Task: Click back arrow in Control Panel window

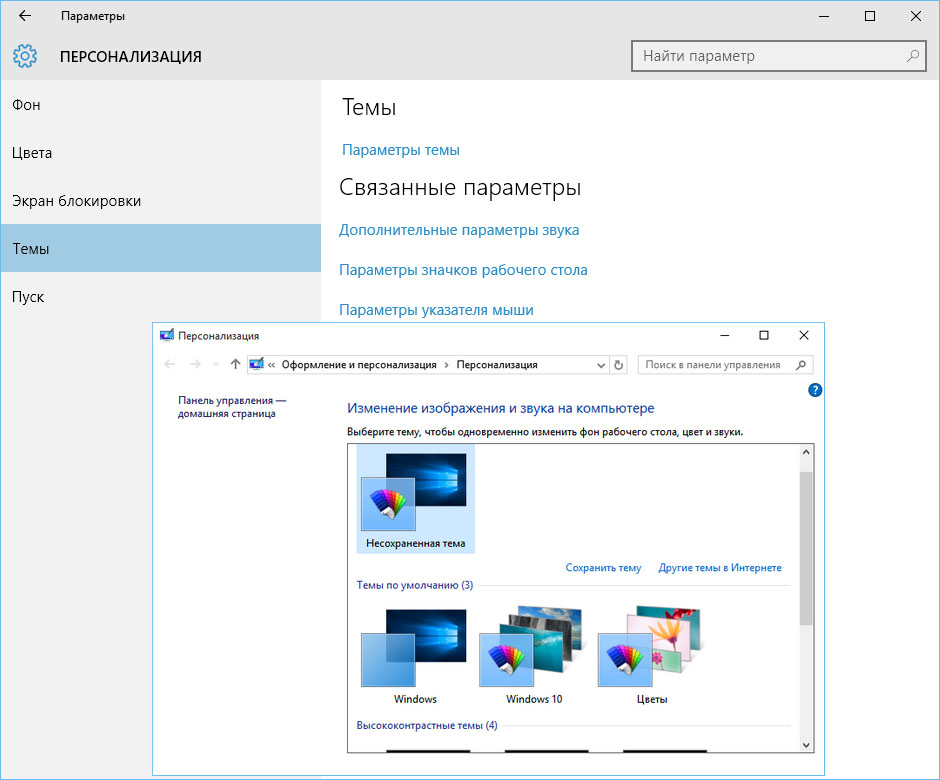Action: pyautogui.click(x=170, y=364)
